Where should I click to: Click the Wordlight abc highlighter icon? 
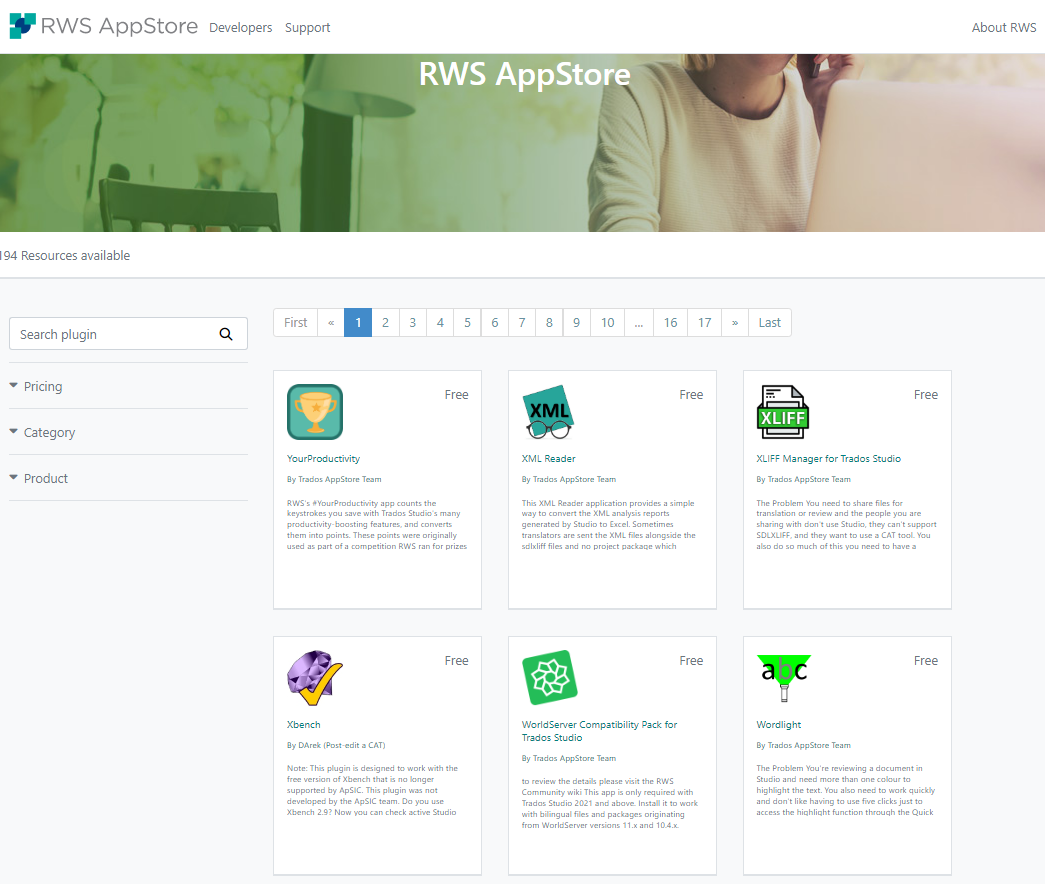pyautogui.click(x=783, y=677)
